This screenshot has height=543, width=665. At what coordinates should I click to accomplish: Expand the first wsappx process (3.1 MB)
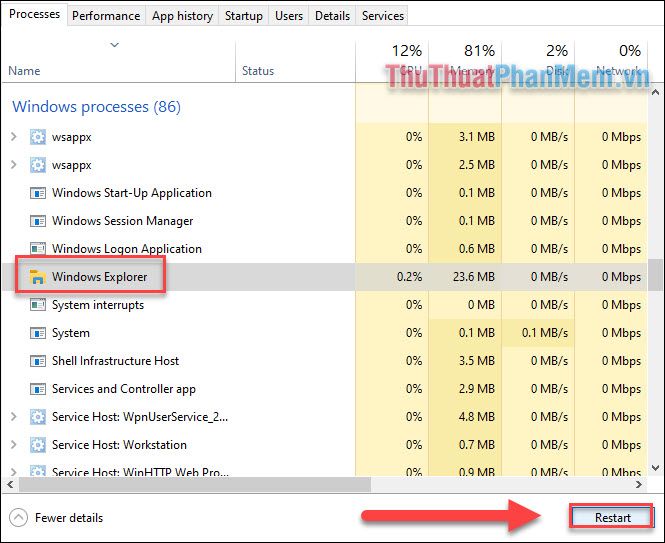pos(14,137)
